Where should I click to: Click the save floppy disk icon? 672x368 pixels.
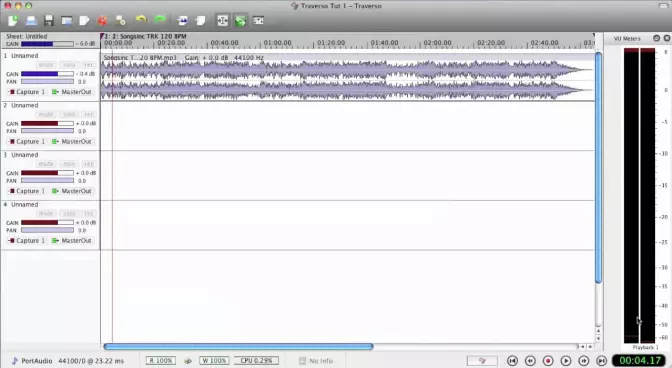(x=48, y=20)
